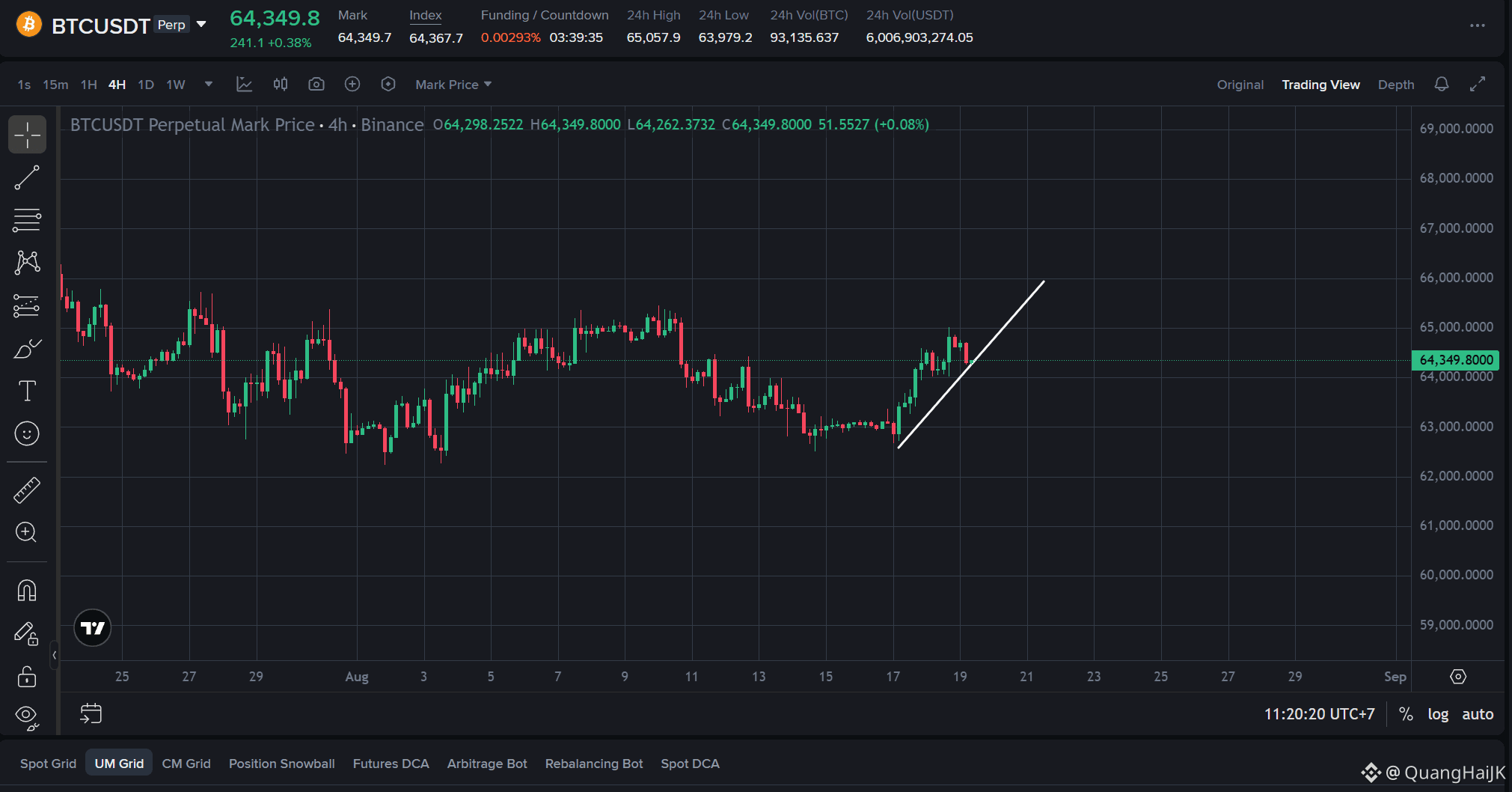
Task: Expand the BTCUSDT symbol selector arrow
Action: (x=201, y=25)
